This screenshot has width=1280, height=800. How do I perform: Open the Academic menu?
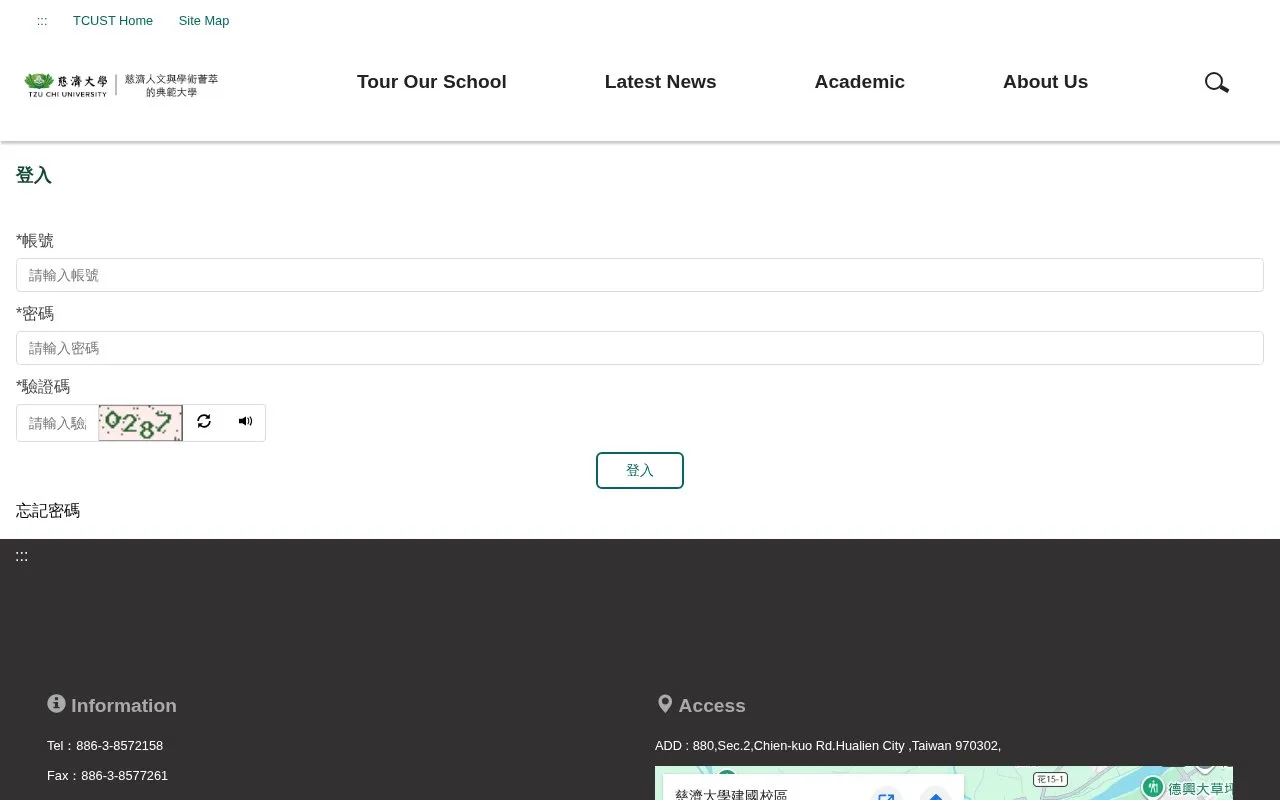pyautogui.click(x=859, y=82)
